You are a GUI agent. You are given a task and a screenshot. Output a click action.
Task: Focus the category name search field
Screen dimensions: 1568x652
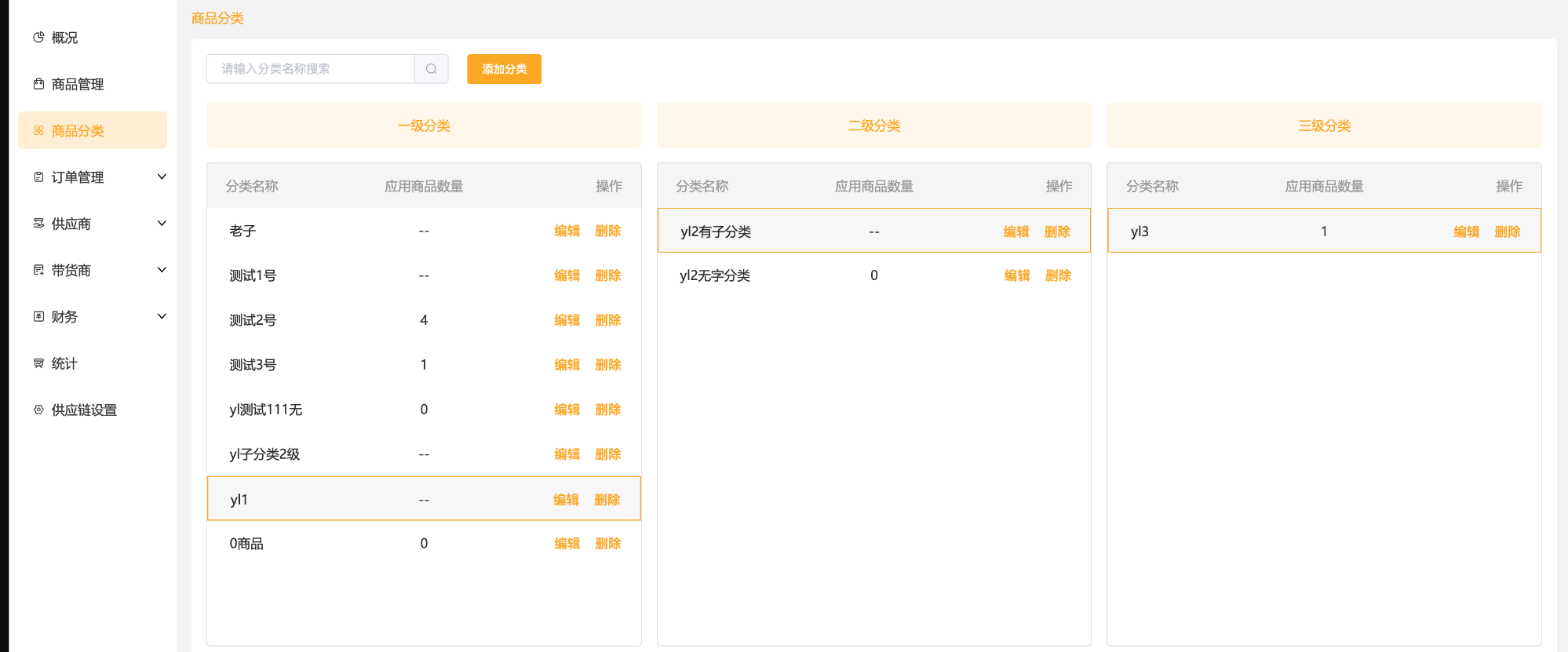(311, 69)
